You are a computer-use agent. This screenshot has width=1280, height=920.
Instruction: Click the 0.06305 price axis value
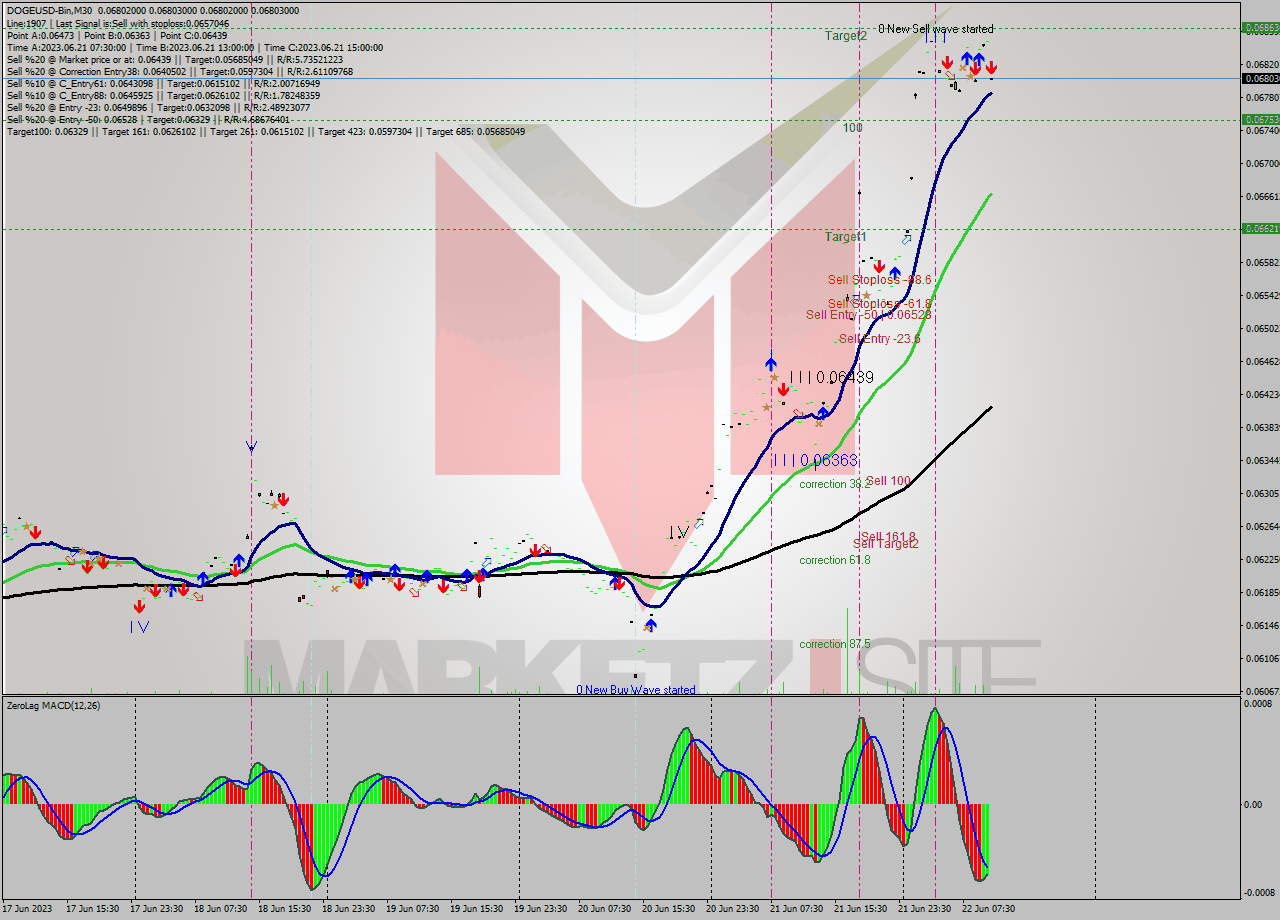(x=1262, y=493)
